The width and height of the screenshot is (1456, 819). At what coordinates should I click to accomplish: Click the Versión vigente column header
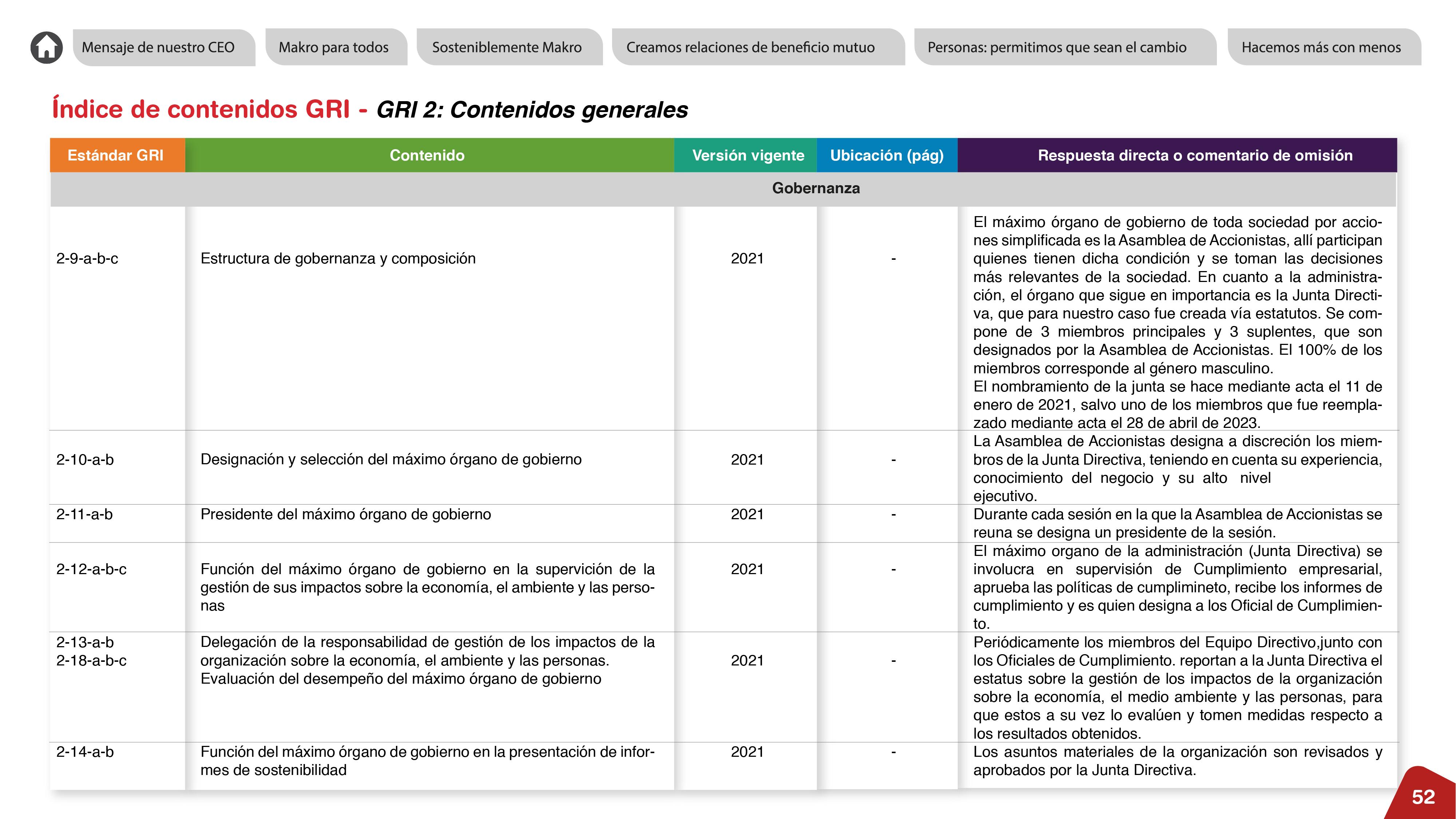click(748, 155)
